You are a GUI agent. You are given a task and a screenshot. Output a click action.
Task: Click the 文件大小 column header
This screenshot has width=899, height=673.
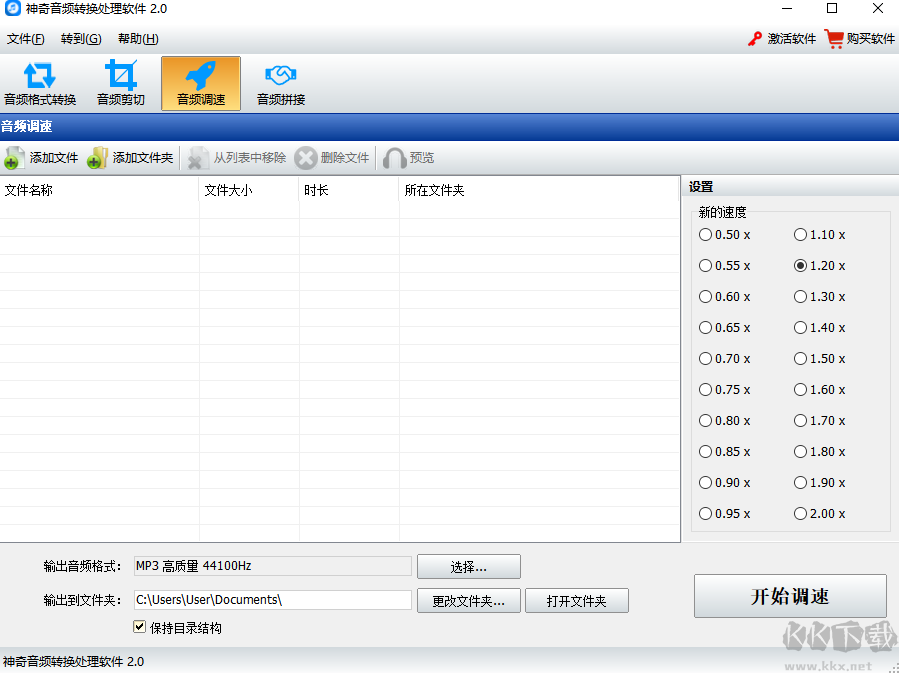pos(249,190)
